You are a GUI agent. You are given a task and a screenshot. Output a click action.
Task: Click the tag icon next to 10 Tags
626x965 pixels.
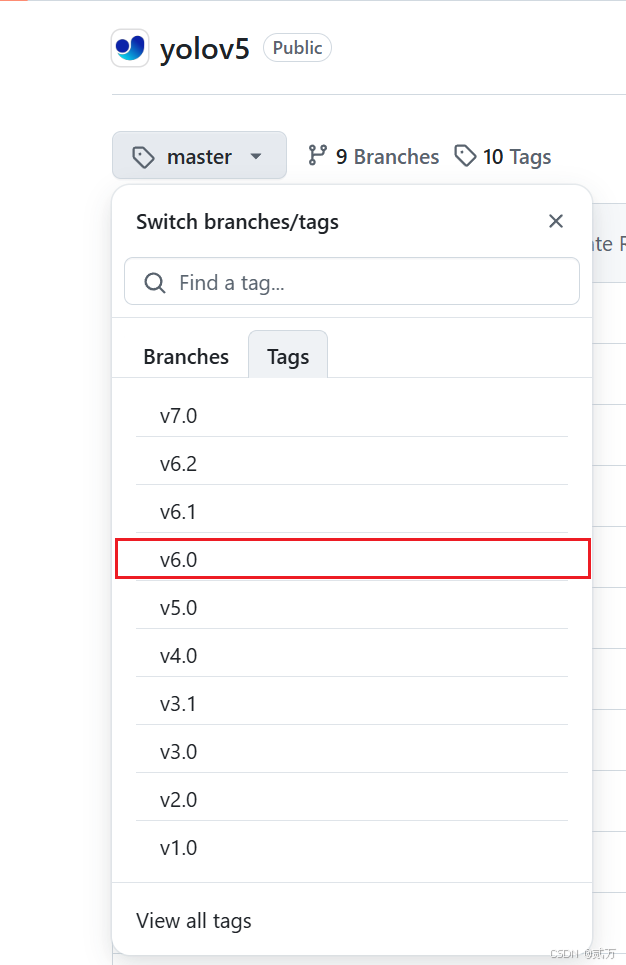466,156
